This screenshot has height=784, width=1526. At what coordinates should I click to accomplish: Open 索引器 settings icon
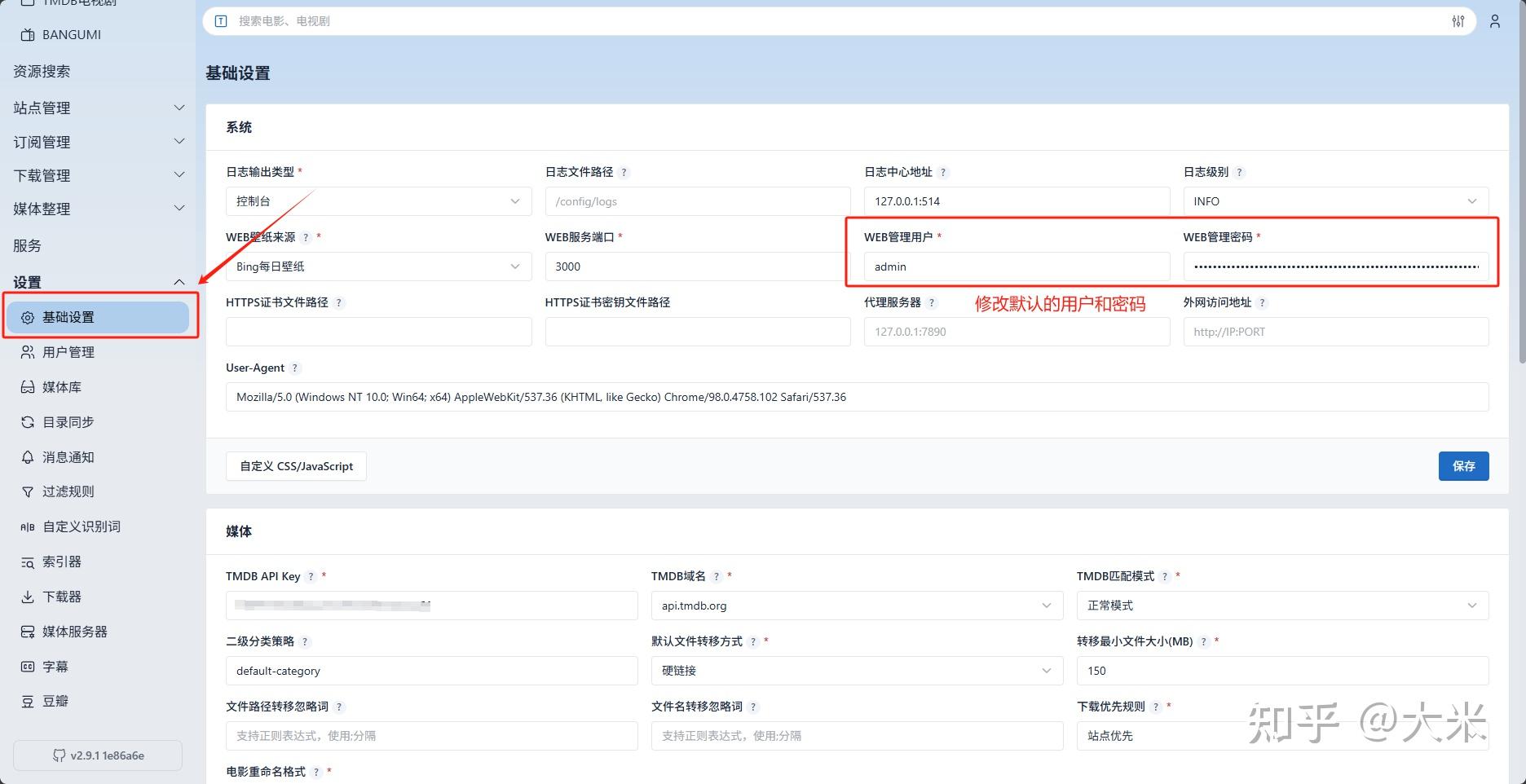point(28,562)
